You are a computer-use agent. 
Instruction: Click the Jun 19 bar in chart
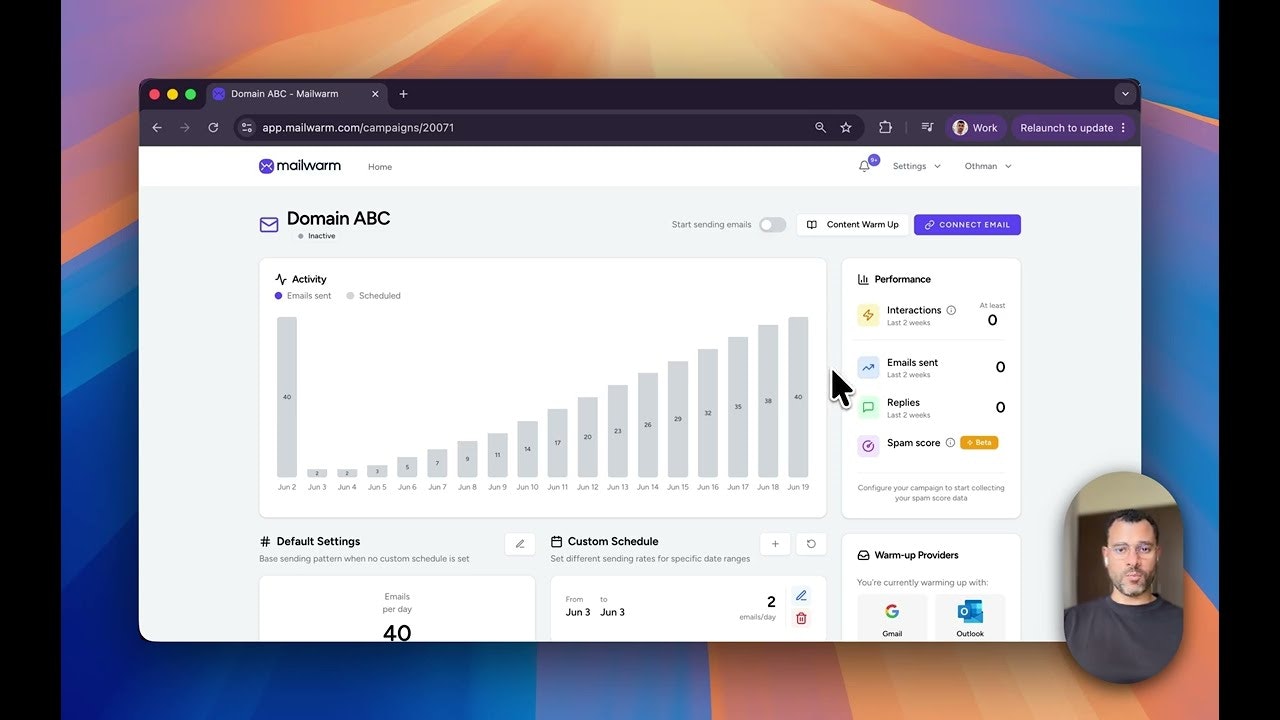coord(798,397)
